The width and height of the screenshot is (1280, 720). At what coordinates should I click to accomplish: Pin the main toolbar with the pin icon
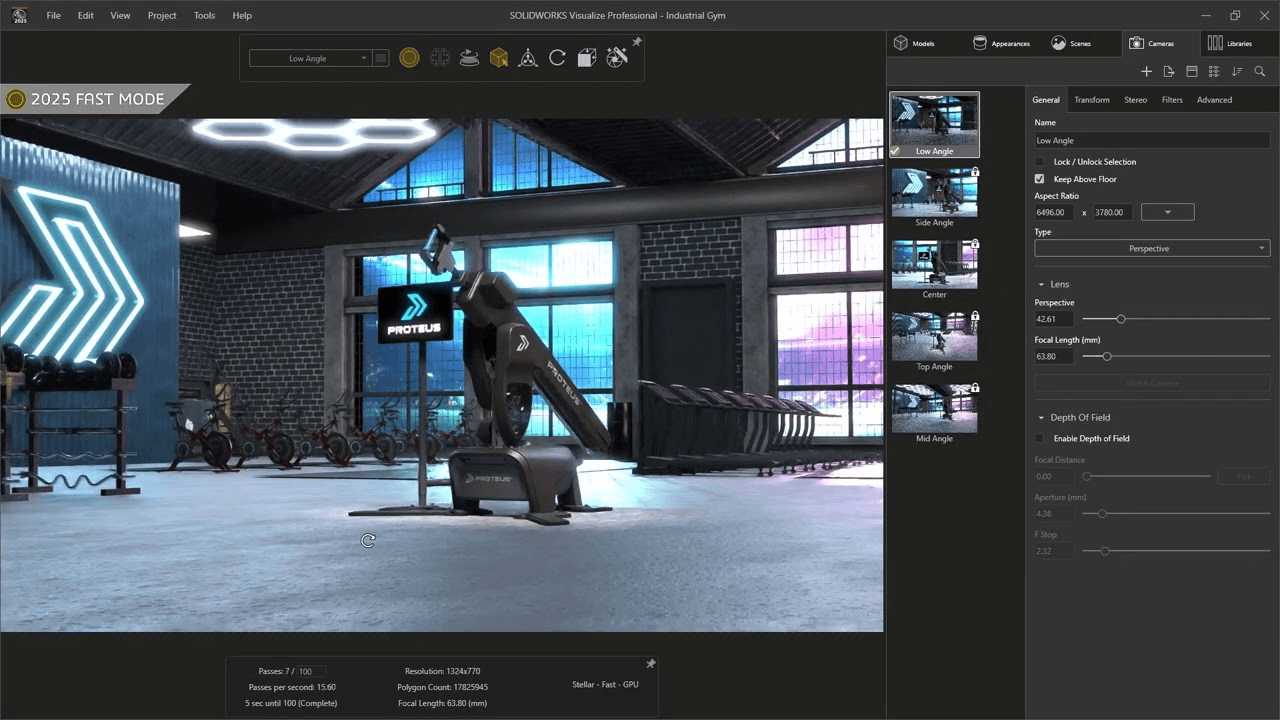click(637, 42)
